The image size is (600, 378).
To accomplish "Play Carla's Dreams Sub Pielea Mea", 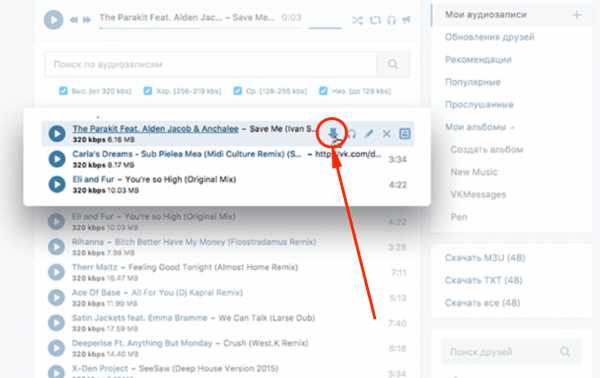I will pos(57,159).
